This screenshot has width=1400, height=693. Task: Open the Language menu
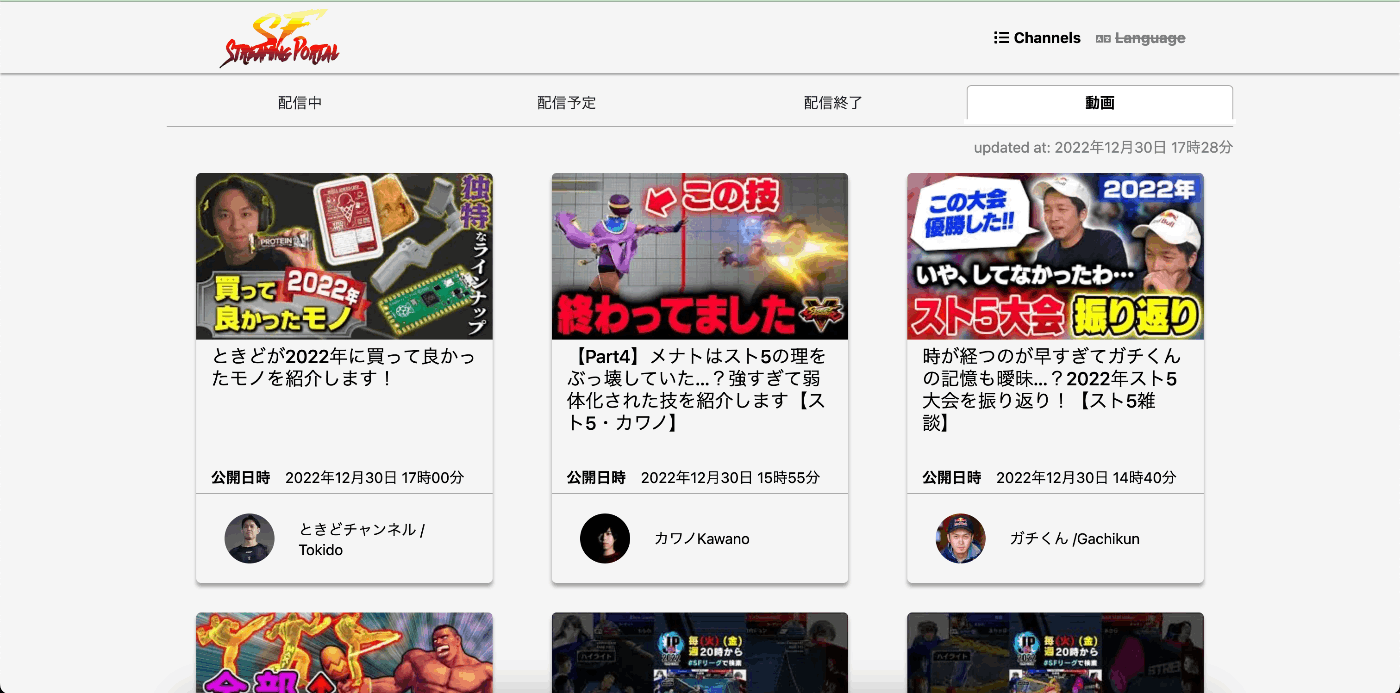point(1140,38)
